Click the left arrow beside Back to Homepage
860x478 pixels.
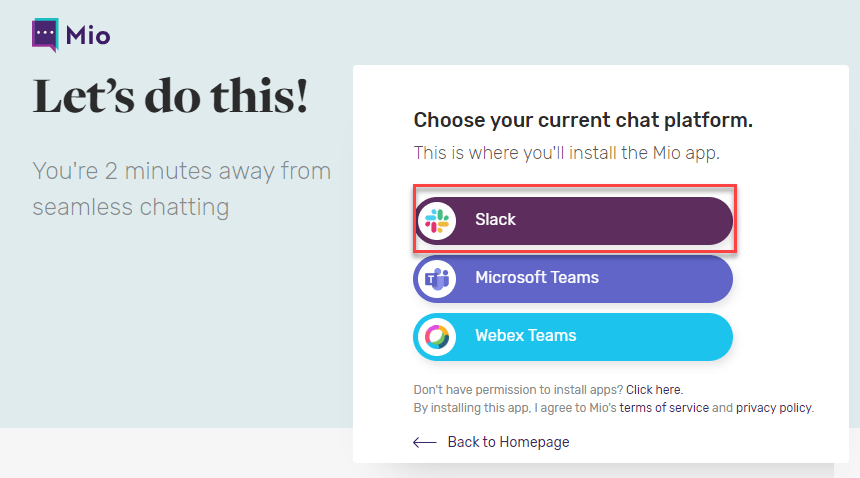tap(425, 442)
